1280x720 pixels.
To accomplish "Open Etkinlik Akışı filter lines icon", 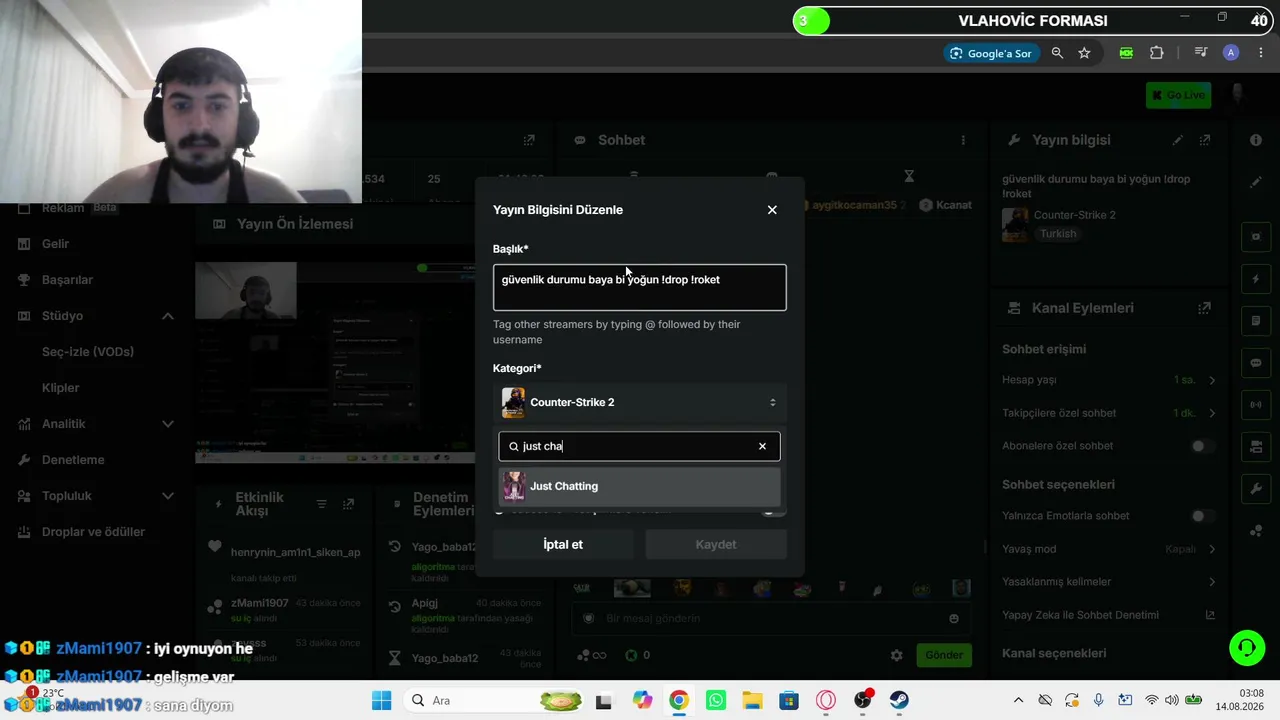I will point(321,505).
